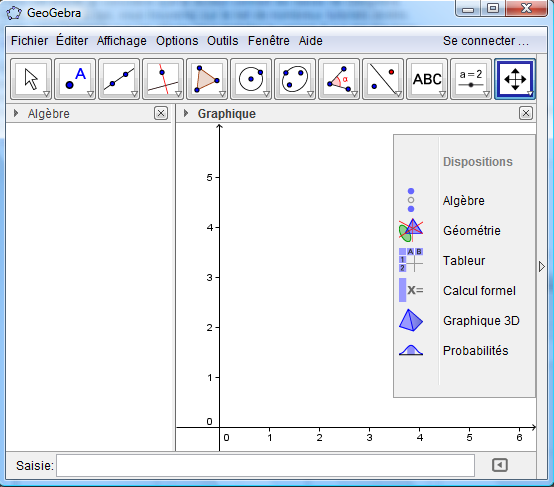
Task: Choose the Graphique 3D disposition label
Action: point(481,321)
